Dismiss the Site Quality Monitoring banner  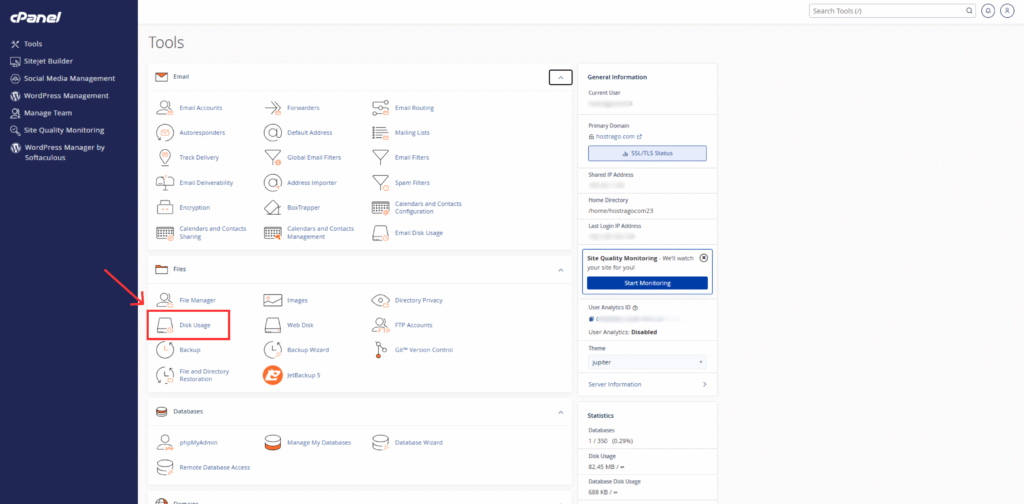point(703,258)
